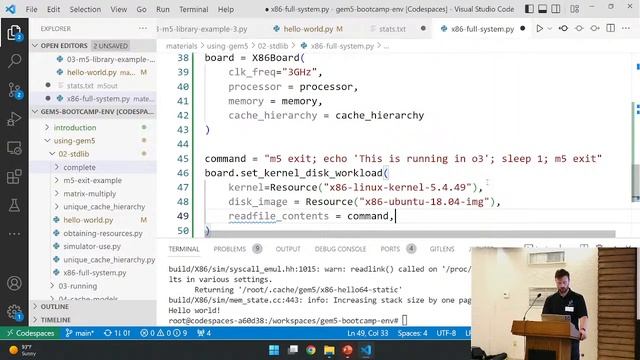Show additional activity bar views ellipsis
The height and width of the screenshot is (360, 640).
[14, 234]
